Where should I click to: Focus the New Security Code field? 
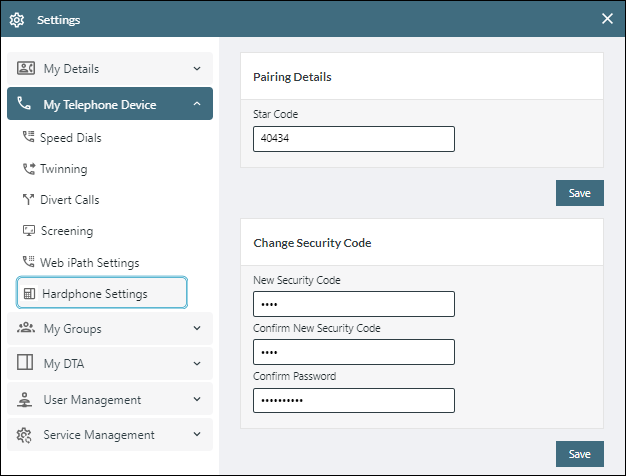click(354, 304)
